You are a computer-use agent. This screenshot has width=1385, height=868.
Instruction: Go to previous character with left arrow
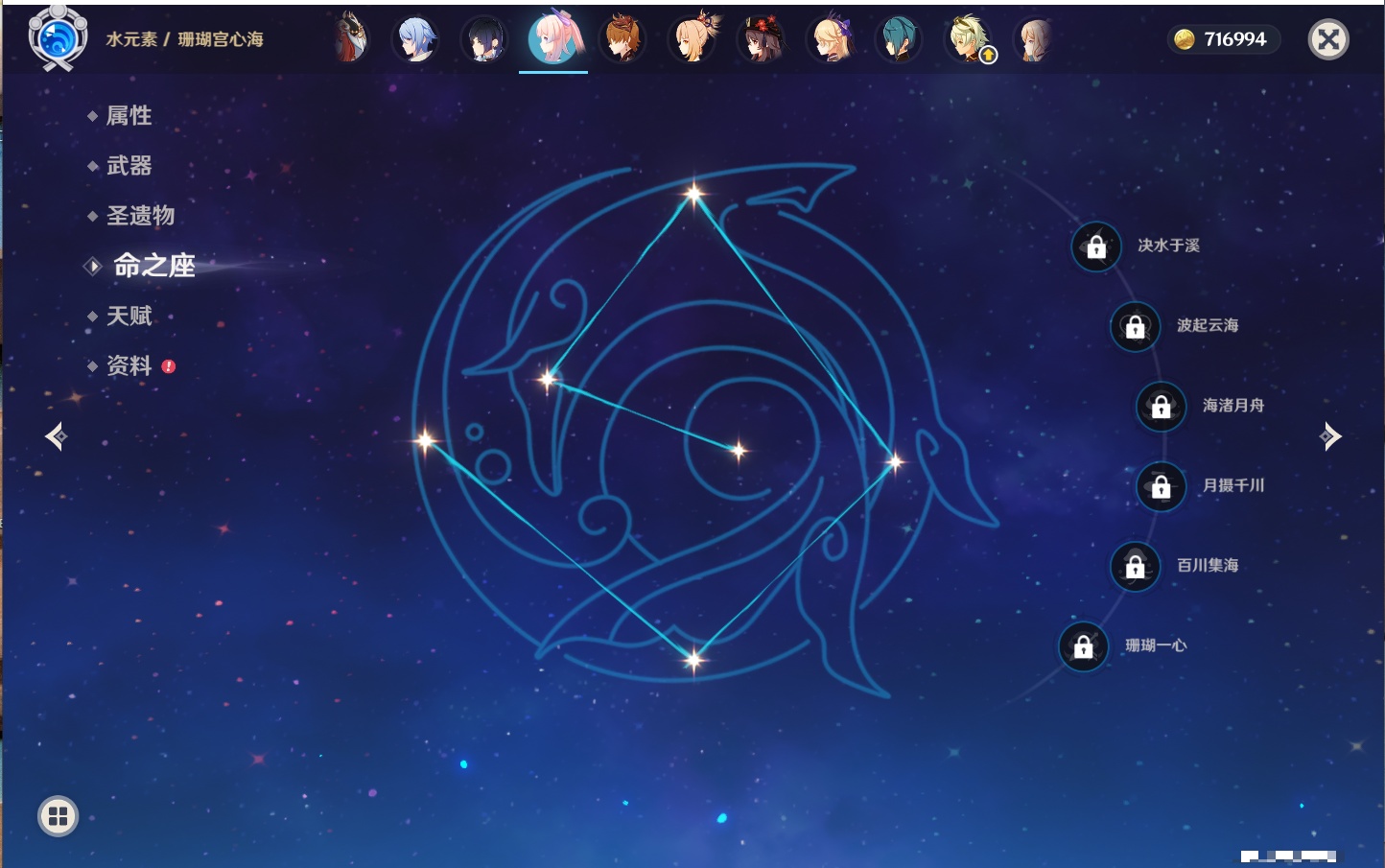tap(56, 436)
